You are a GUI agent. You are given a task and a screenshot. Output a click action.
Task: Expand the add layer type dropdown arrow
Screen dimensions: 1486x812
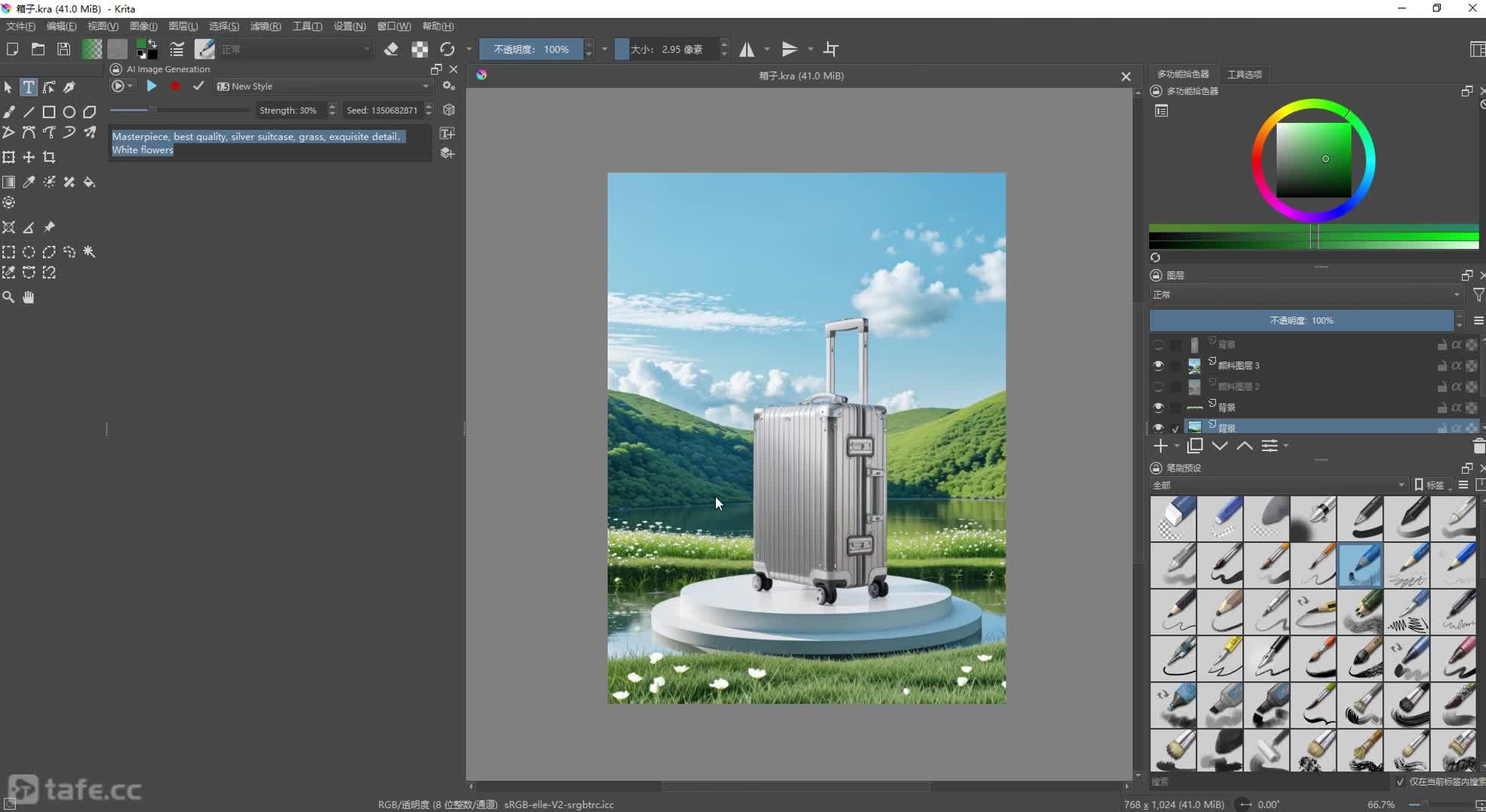pyautogui.click(x=1177, y=446)
